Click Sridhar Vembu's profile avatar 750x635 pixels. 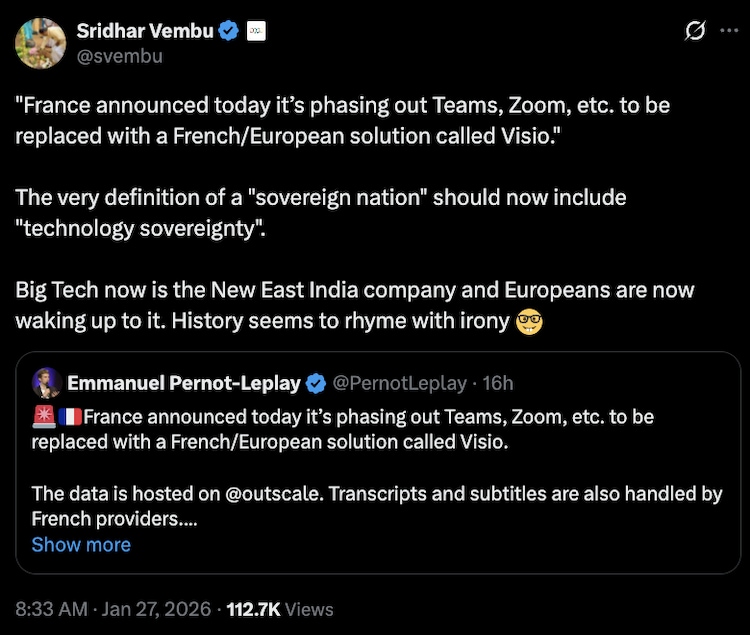click(x=42, y=42)
